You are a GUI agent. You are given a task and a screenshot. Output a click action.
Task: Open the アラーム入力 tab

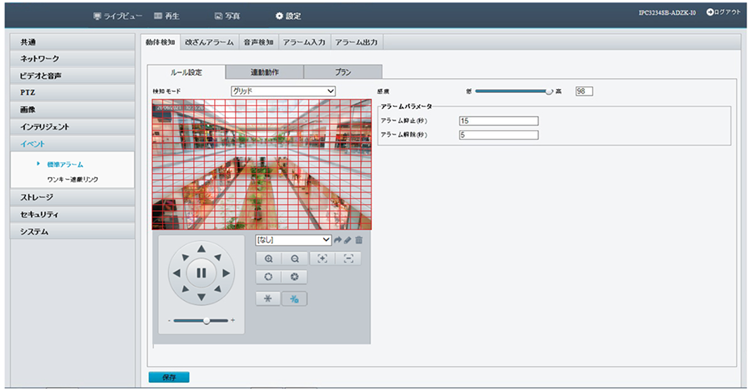tap(304, 42)
